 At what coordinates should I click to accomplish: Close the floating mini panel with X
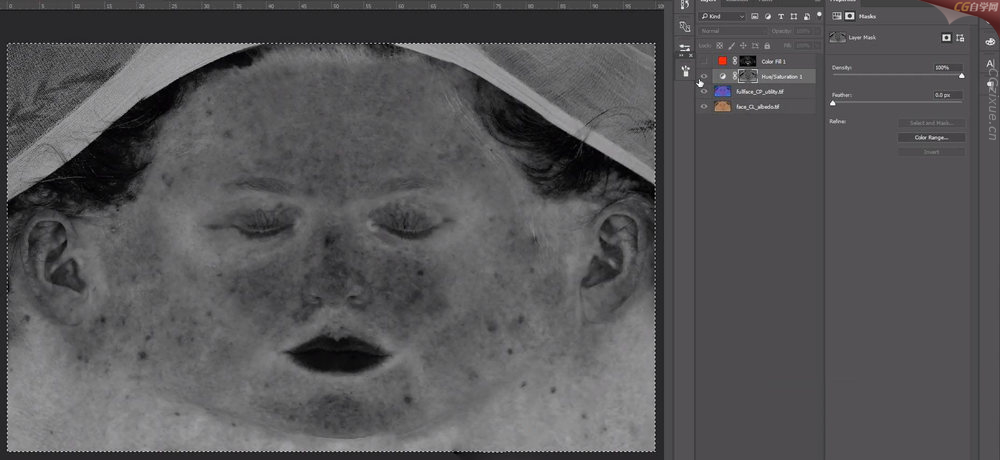(x=691, y=56)
